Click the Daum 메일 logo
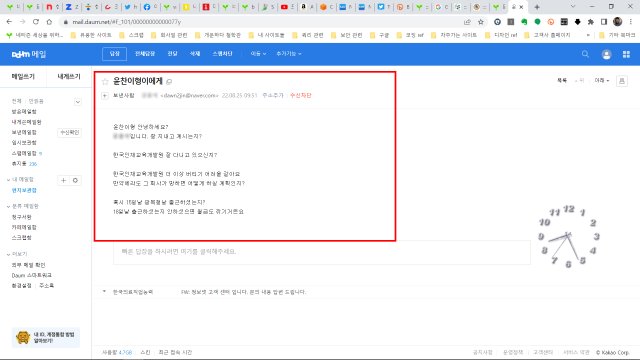The image size is (640, 360). (x=29, y=54)
